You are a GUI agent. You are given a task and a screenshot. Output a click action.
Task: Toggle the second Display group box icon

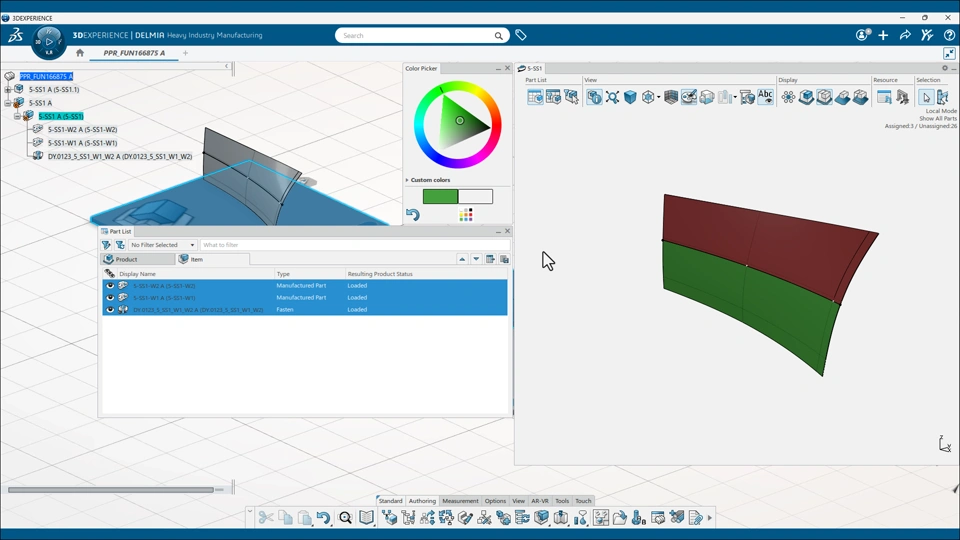pos(806,97)
